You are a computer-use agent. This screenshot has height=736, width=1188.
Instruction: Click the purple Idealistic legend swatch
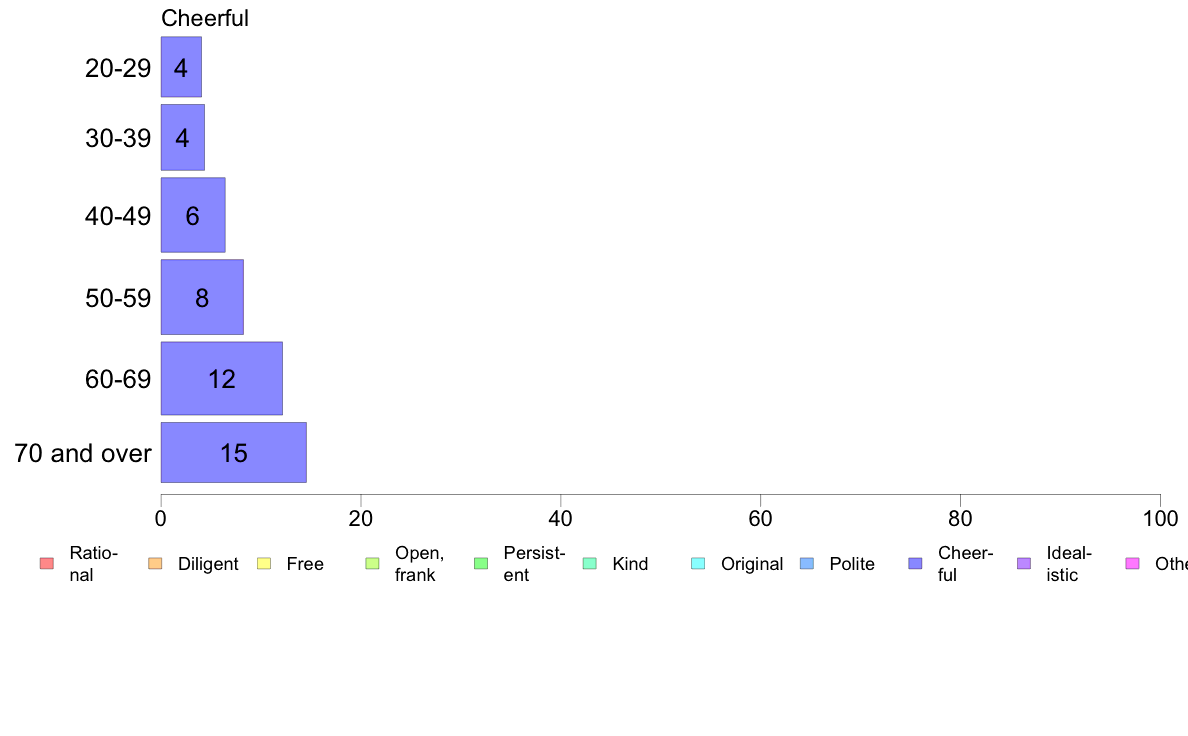[x=1024, y=563]
